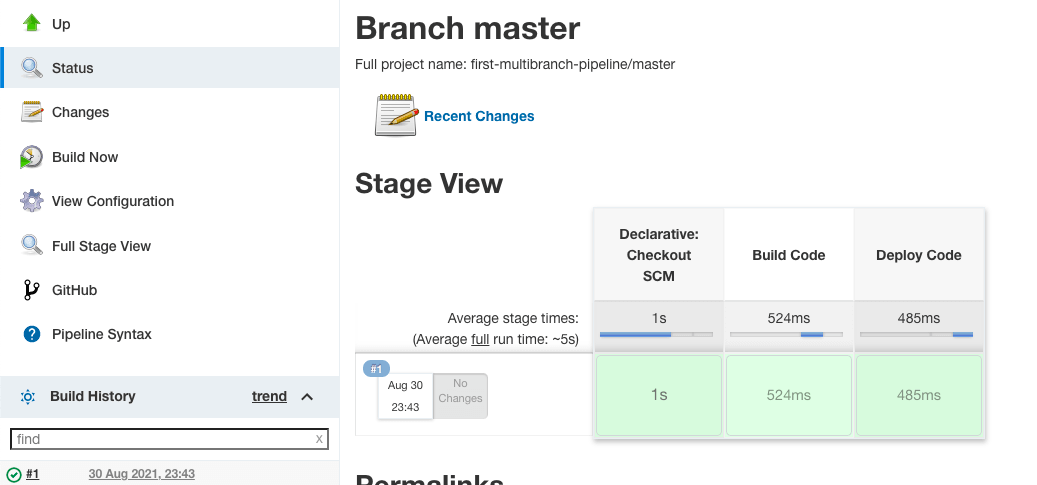Click the Status magnifier icon
This screenshot has width=1037, height=485.
pyautogui.click(x=31, y=67)
